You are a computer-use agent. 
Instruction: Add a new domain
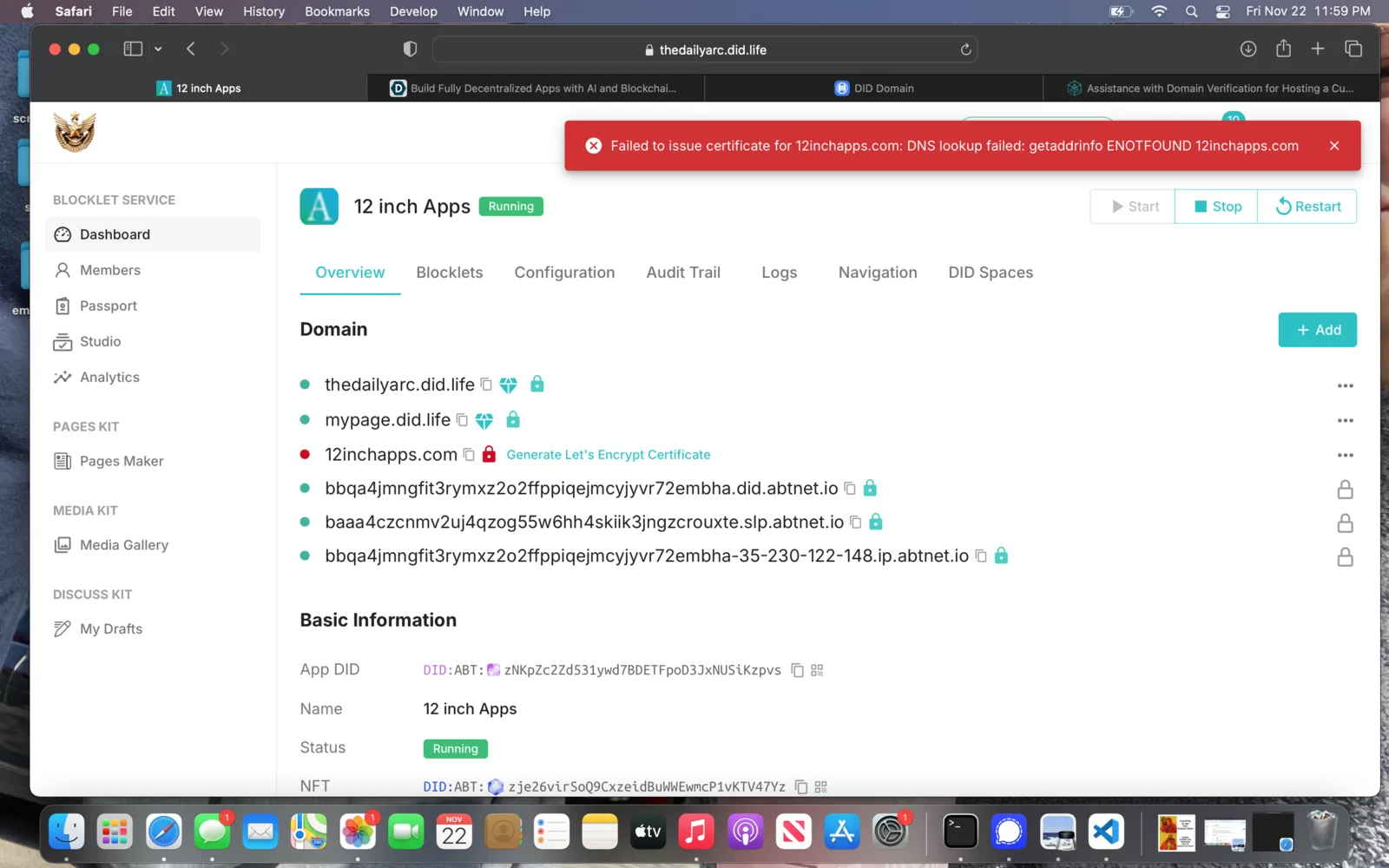[x=1317, y=330]
